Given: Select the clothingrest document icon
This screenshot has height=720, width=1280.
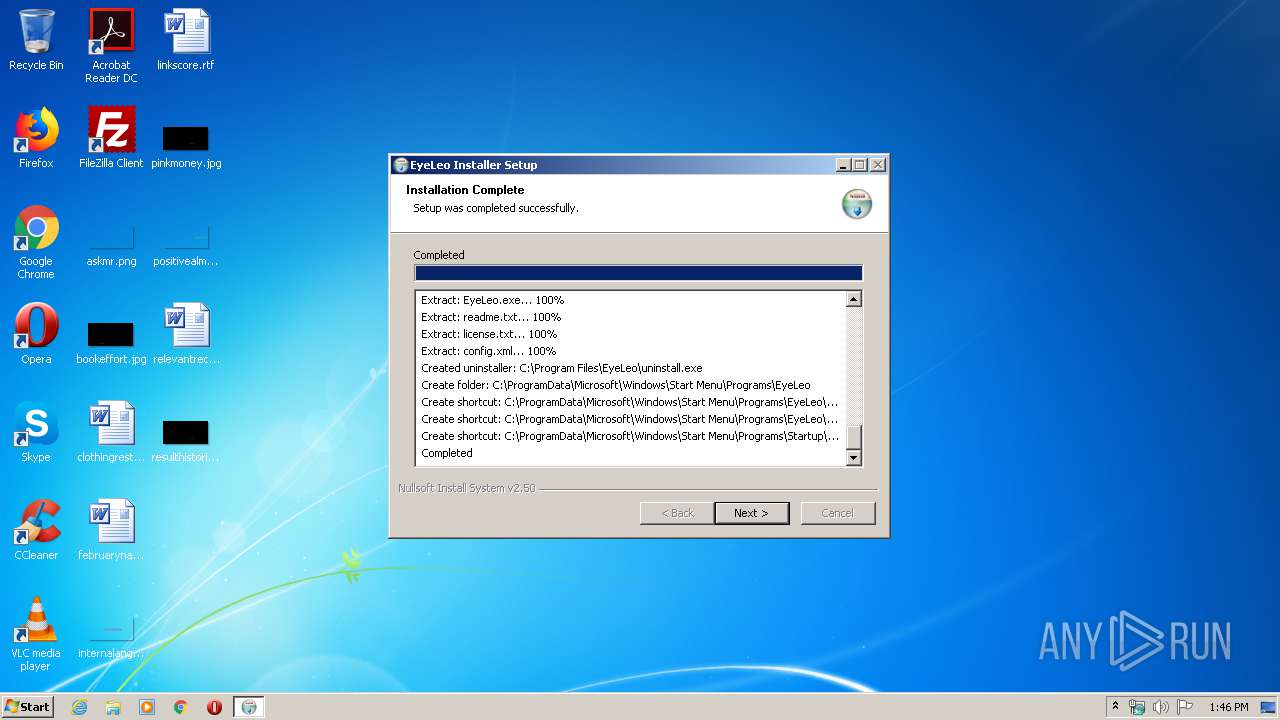Looking at the screenshot, I should pyautogui.click(x=111, y=432).
